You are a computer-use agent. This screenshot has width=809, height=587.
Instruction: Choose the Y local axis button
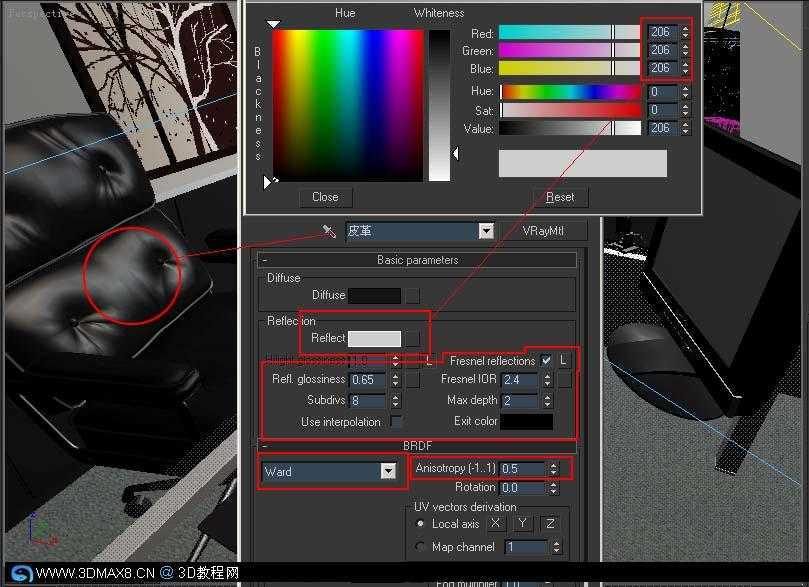point(522,524)
